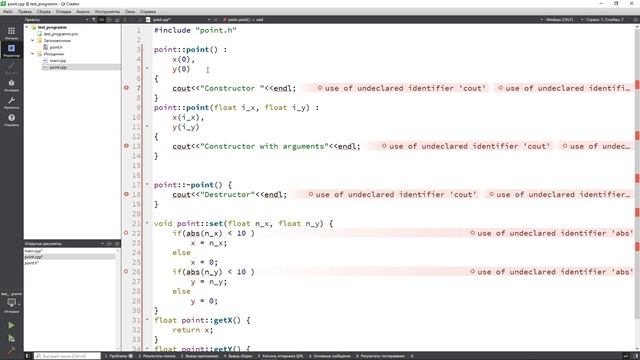Collapse the test_programm project node

point(27,27)
